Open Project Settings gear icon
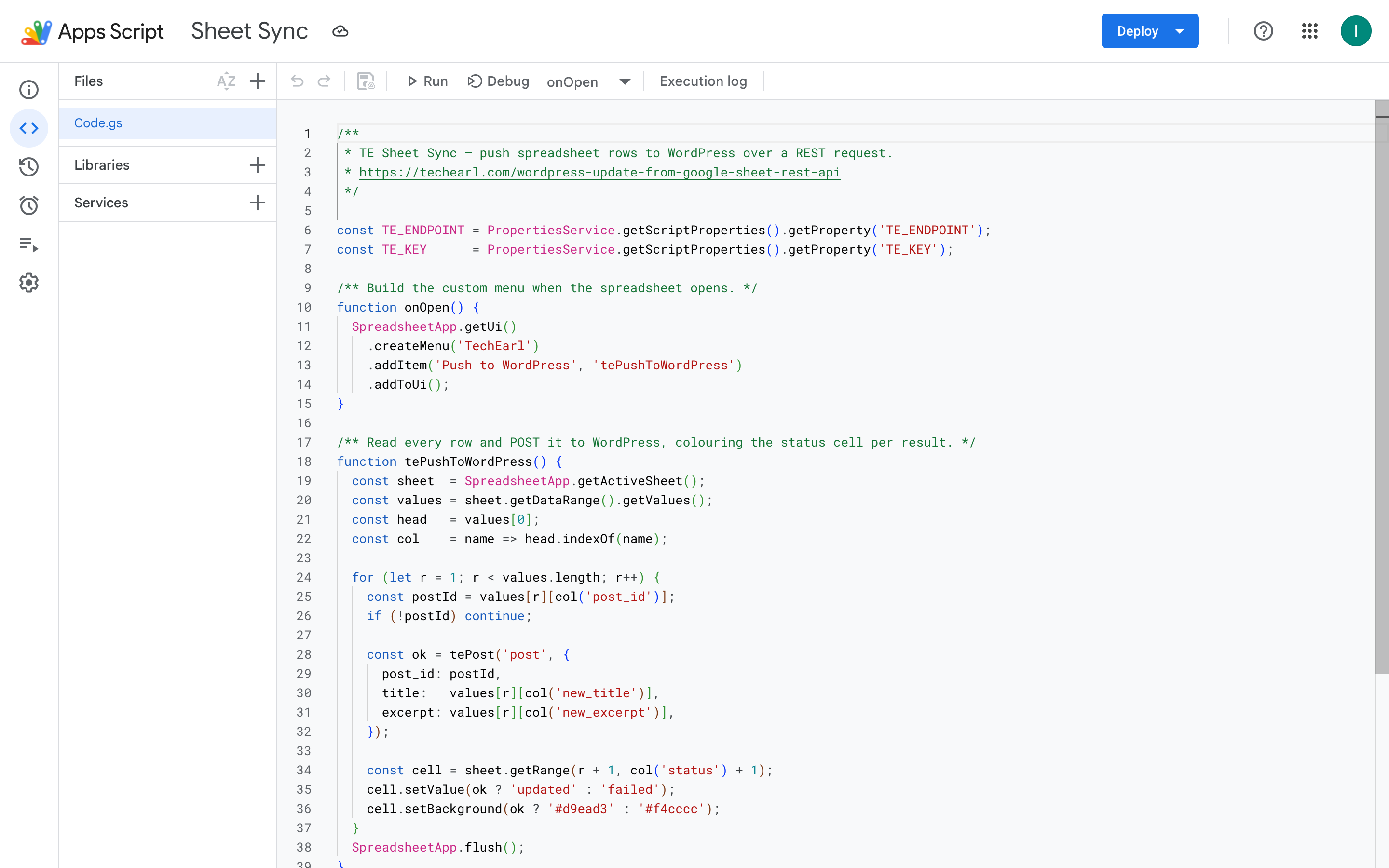 [x=29, y=283]
